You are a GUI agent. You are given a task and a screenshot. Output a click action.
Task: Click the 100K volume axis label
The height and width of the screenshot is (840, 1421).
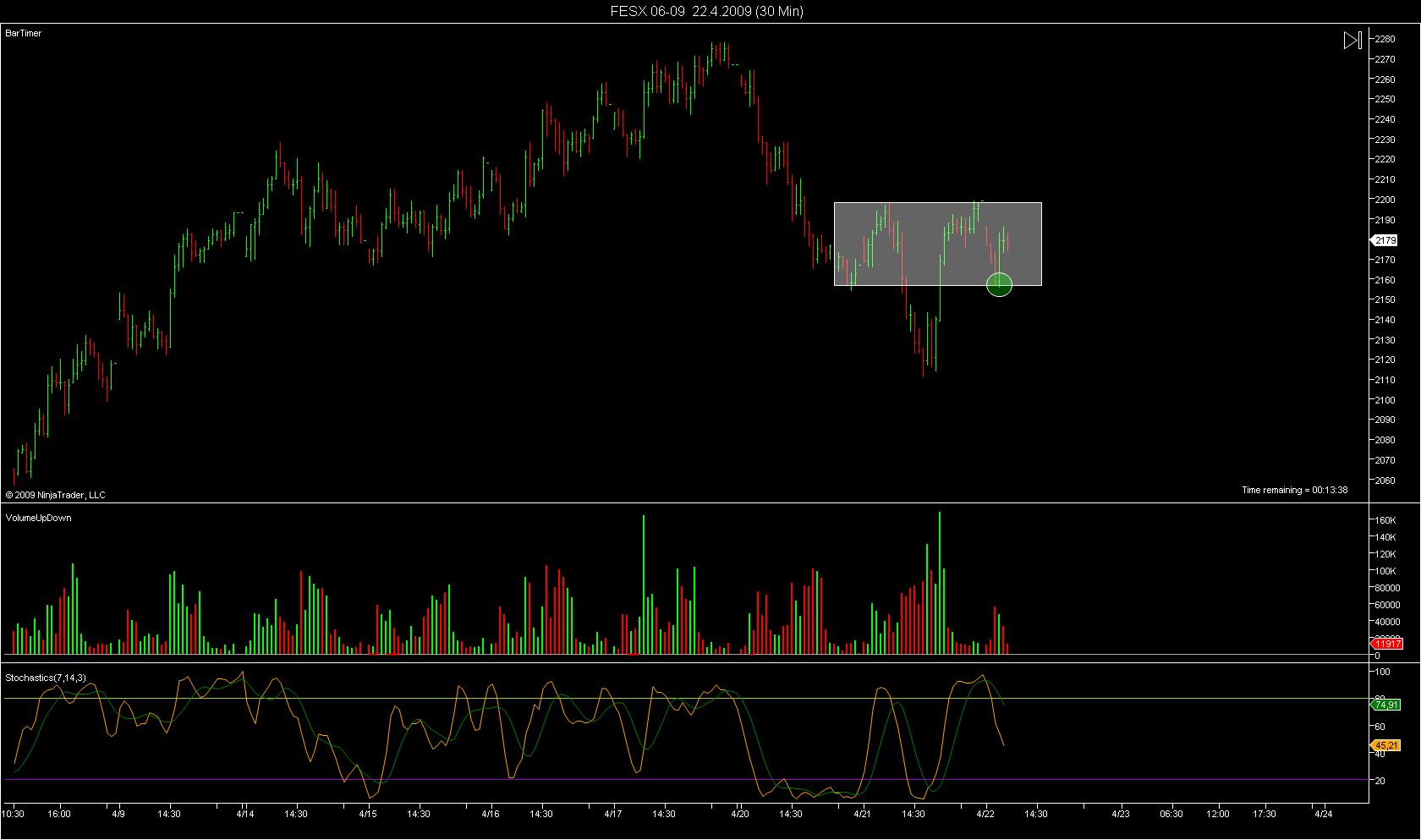coord(1385,571)
